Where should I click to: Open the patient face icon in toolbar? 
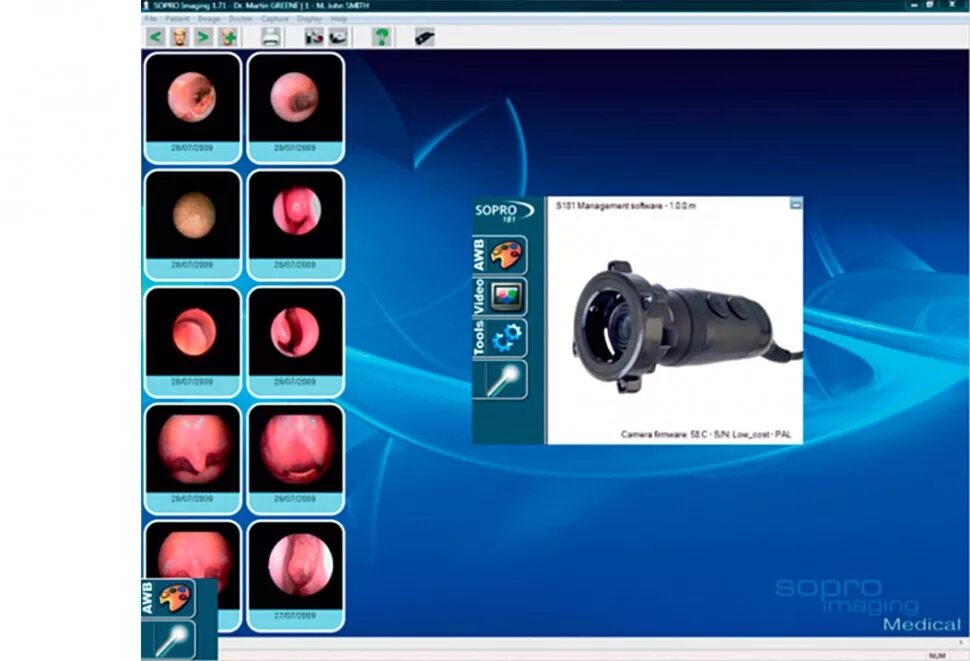coord(179,37)
